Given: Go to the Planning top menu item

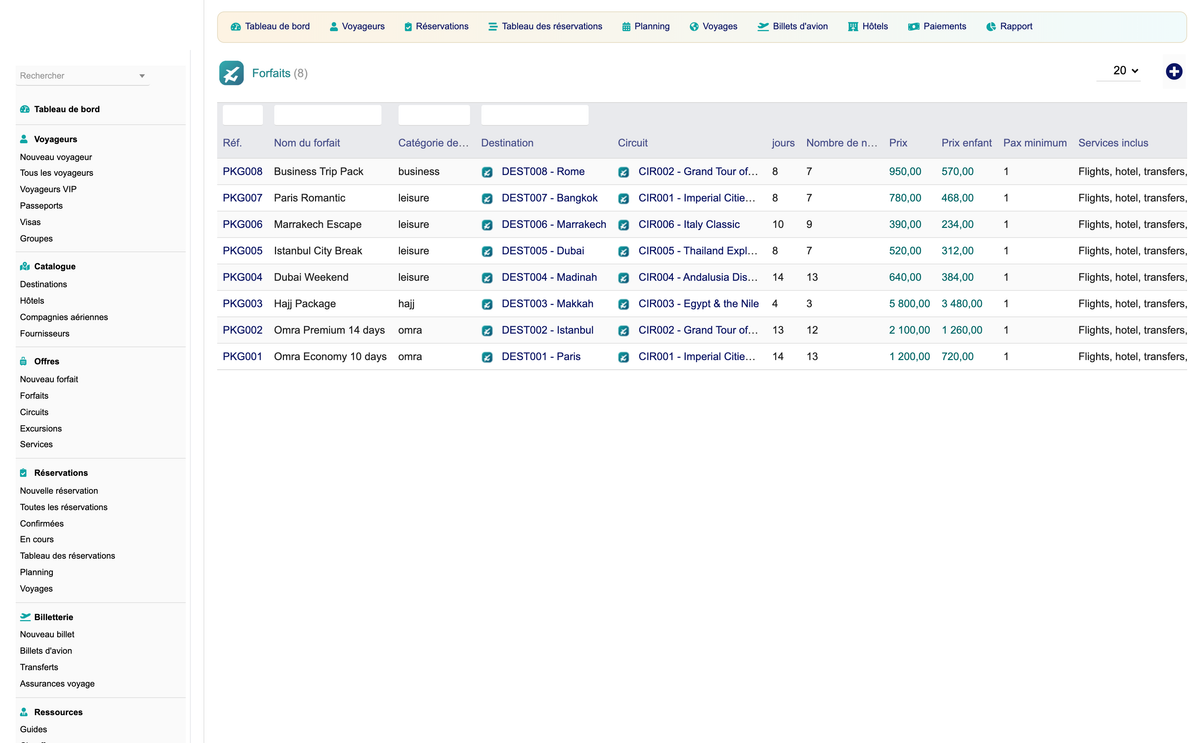Looking at the screenshot, I should pos(646,27).
